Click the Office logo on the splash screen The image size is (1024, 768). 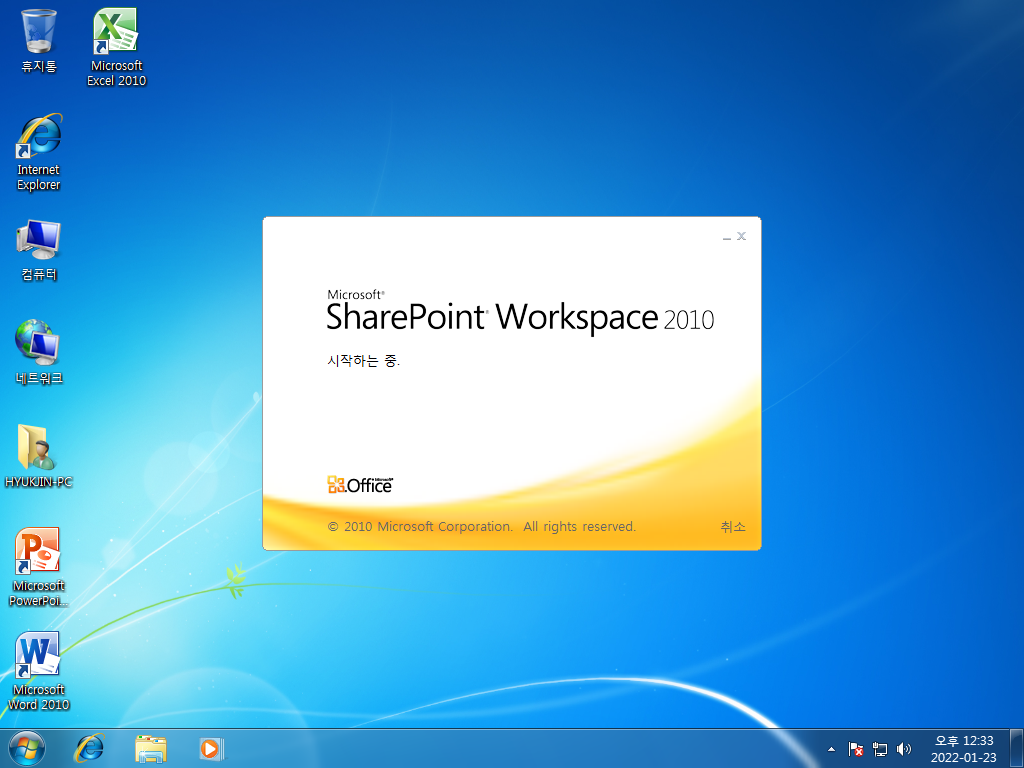[360, 485]
